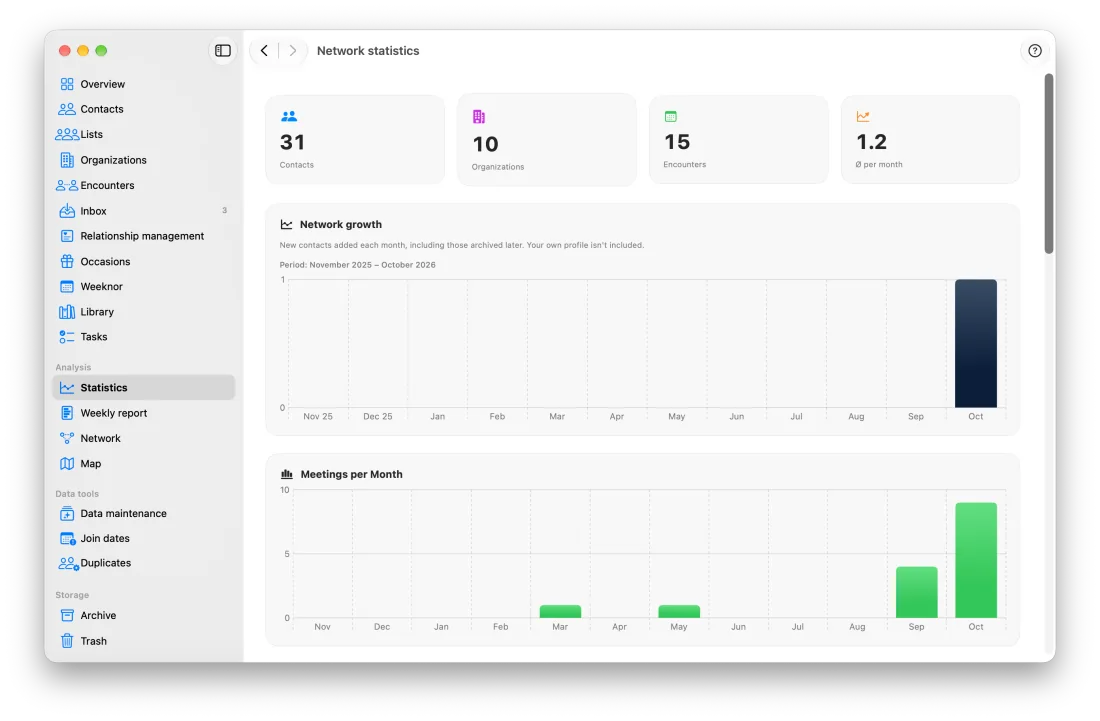The height and width of the screenshot is (721, 1100).
Task: Click the 'Network growth' chart heading
Action: (x=341, y=224)
